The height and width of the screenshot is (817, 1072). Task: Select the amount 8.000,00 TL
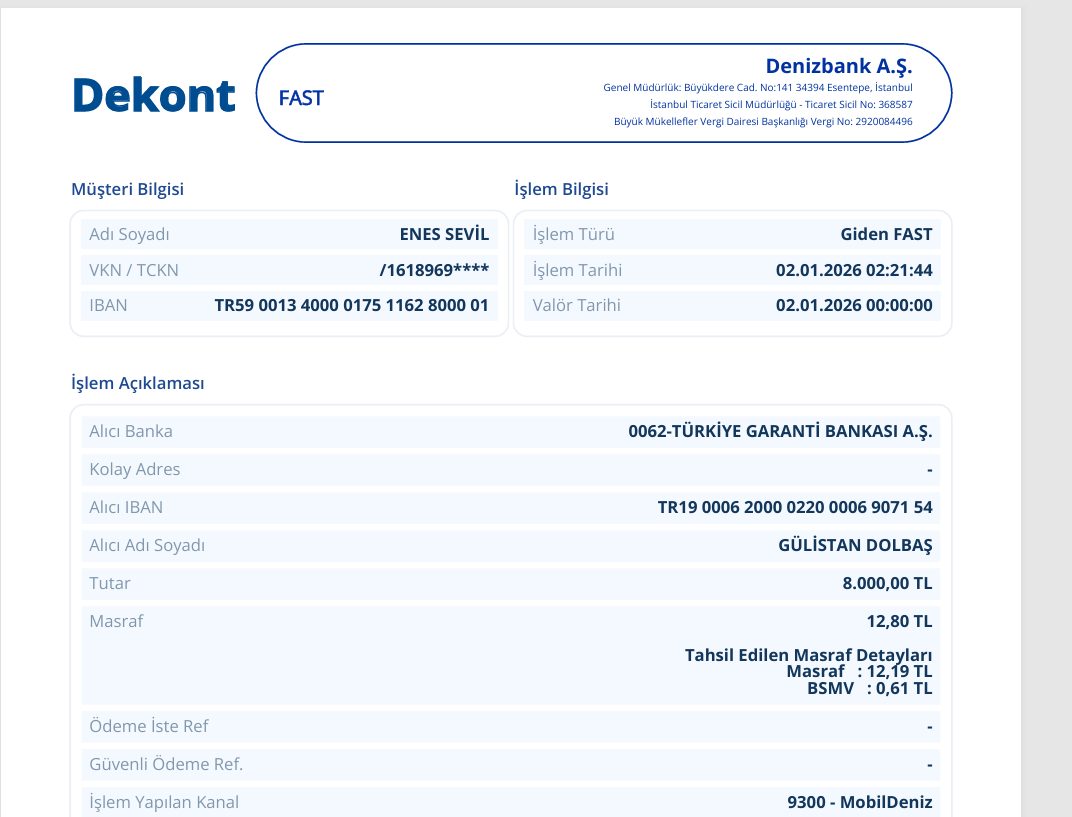(887, 583)
